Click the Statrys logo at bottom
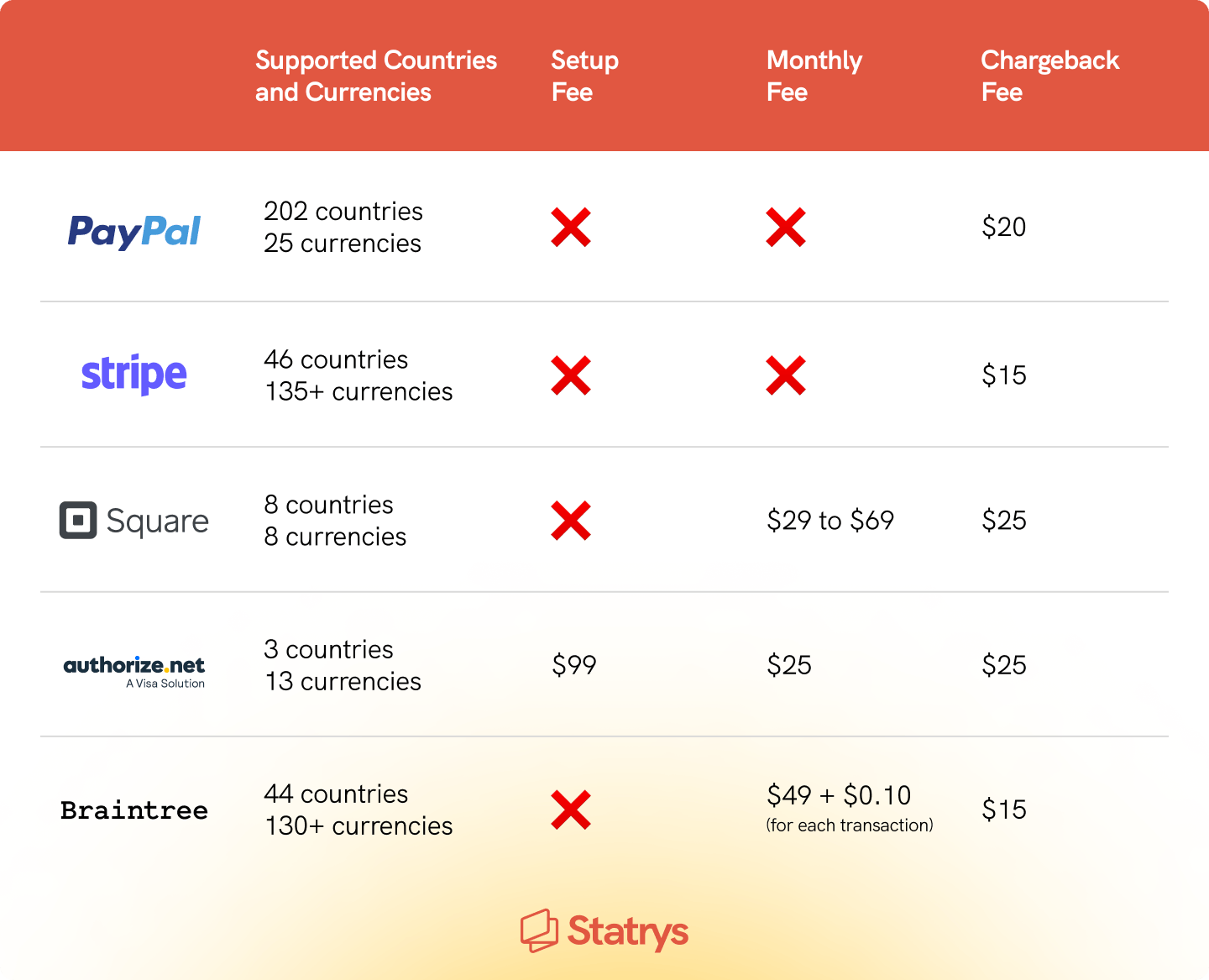1209x980 pixels. pyautogui.click(x=604, y=930)
